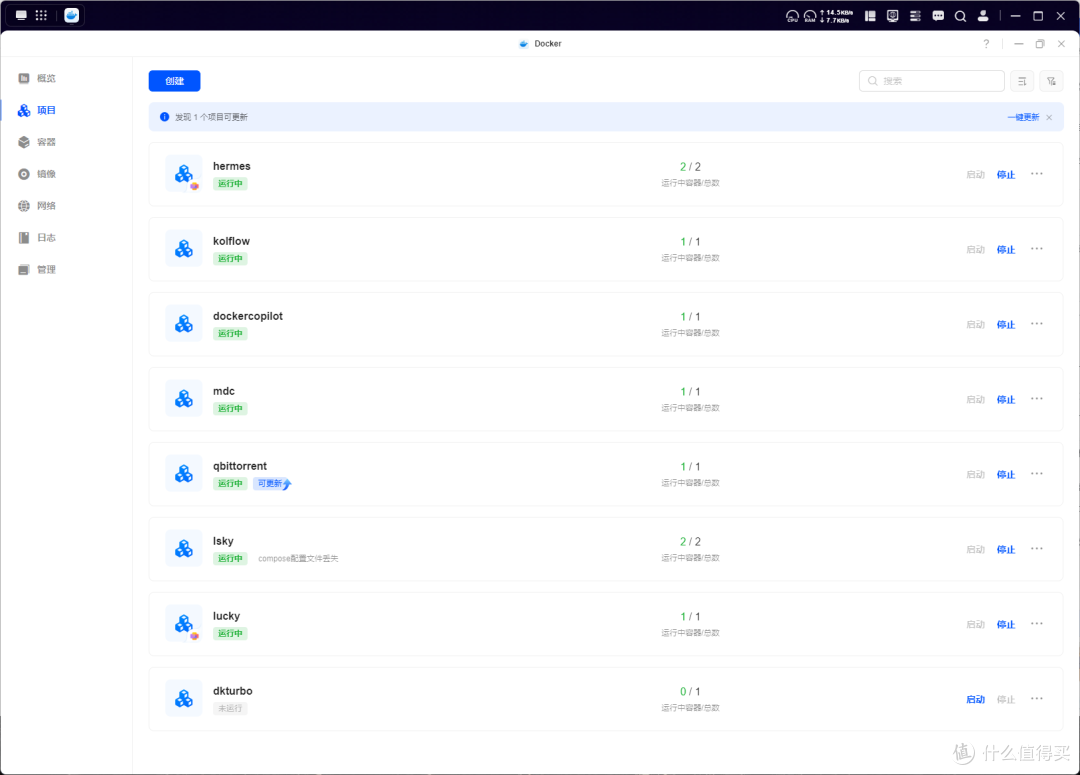
Task: Stop the mdc project
Action: [1006, 400]
